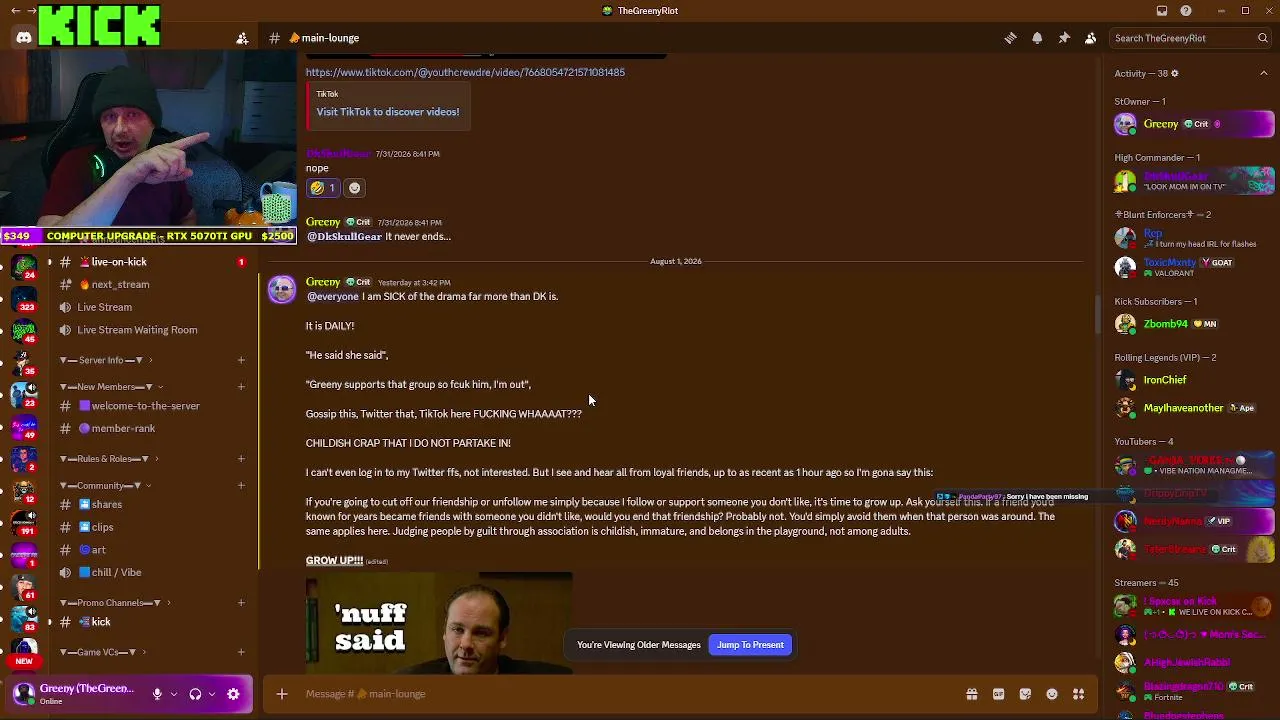Add a channel to Rules & Roles category
Screen dimensions: 1280x720
click(241, 459)
